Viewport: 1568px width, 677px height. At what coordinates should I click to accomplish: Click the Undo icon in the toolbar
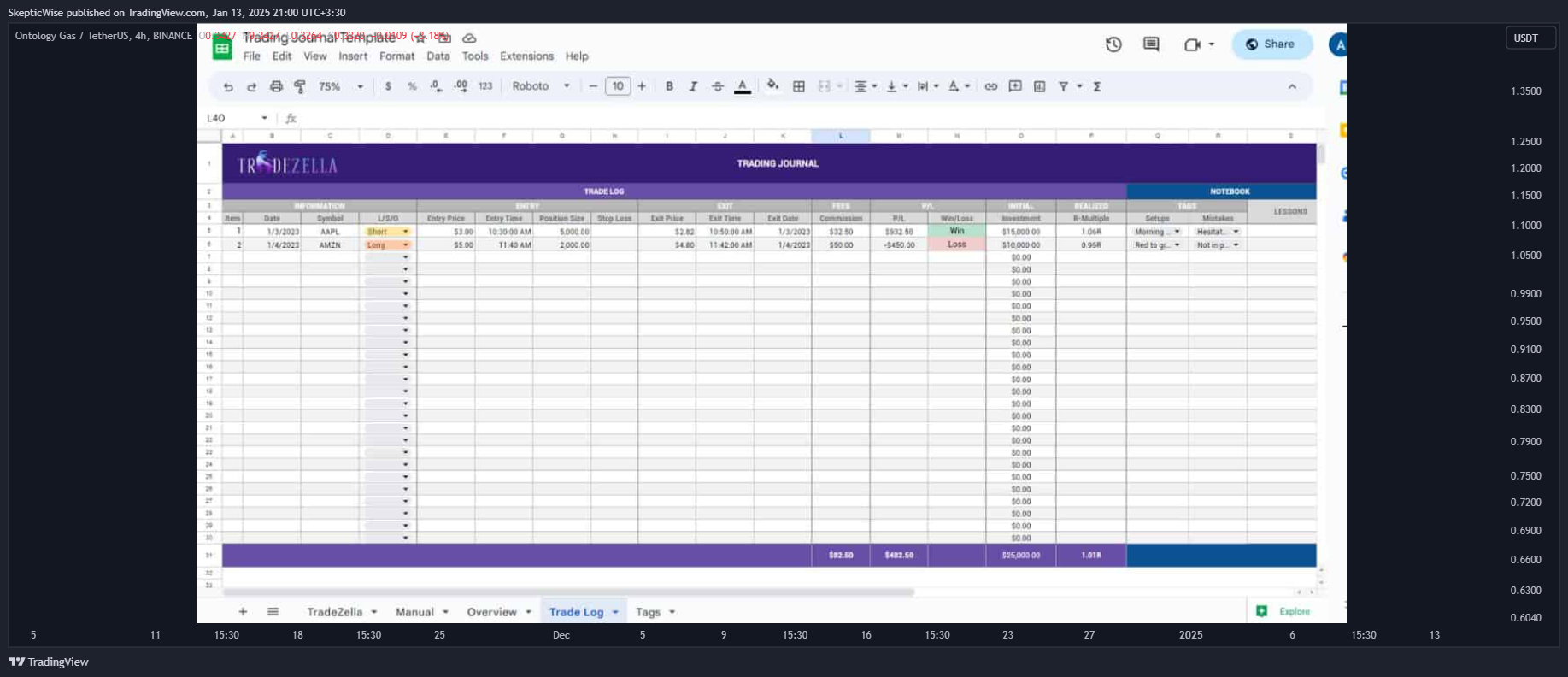[228, 86]
